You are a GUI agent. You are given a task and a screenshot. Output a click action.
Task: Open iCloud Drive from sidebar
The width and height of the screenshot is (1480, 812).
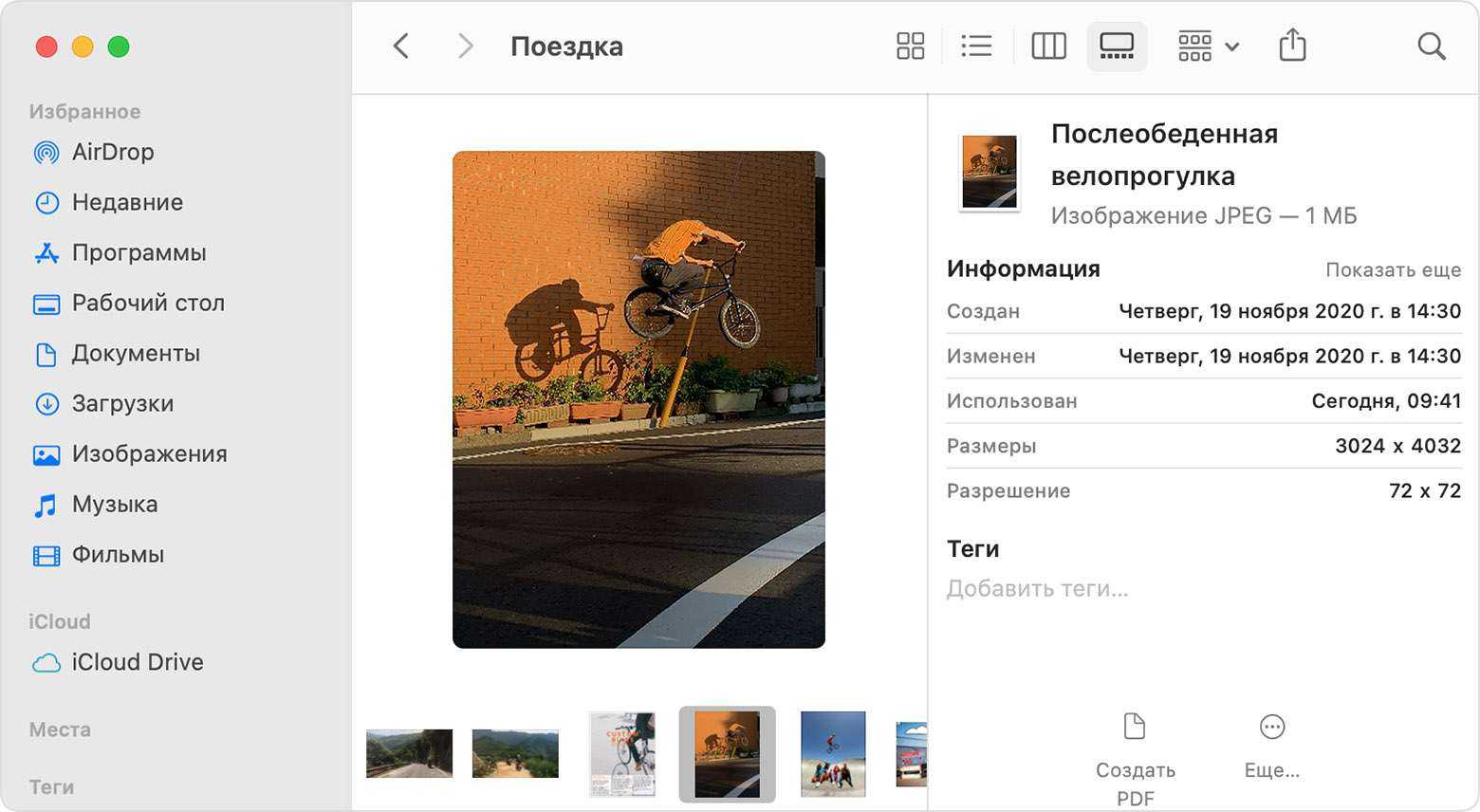(137, 662)
